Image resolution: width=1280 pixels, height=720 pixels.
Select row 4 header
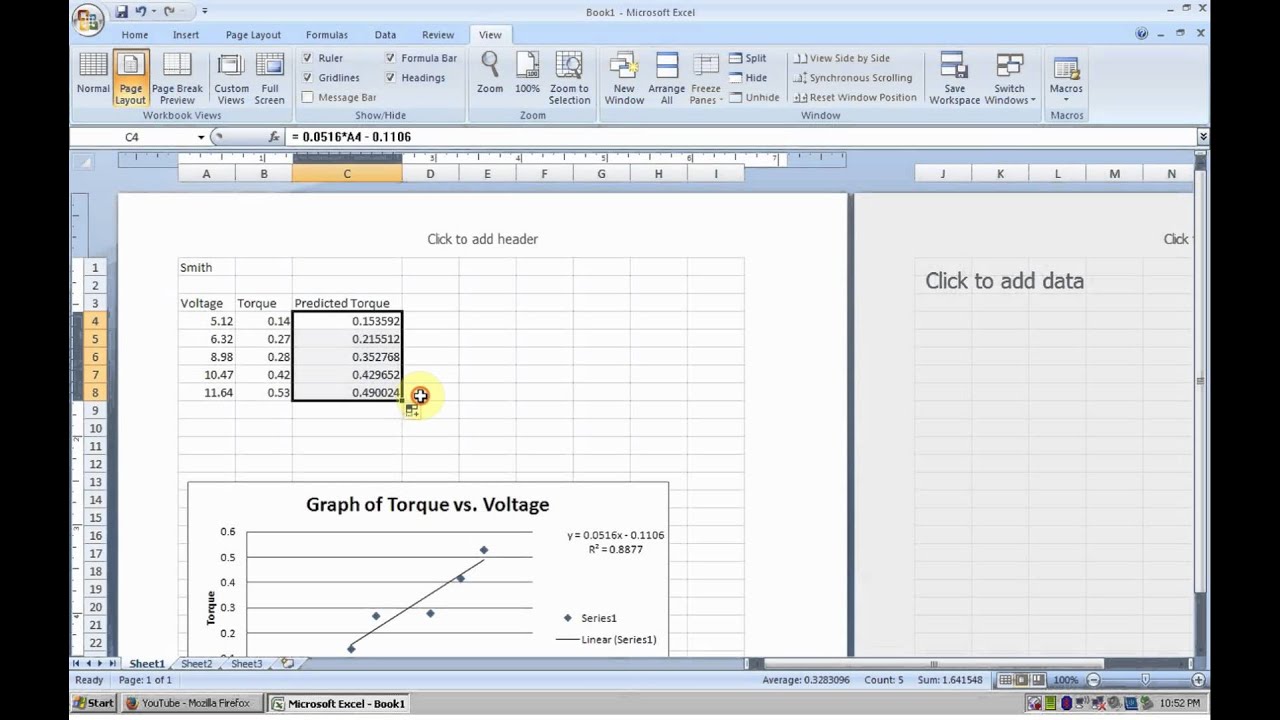(96, 321)
